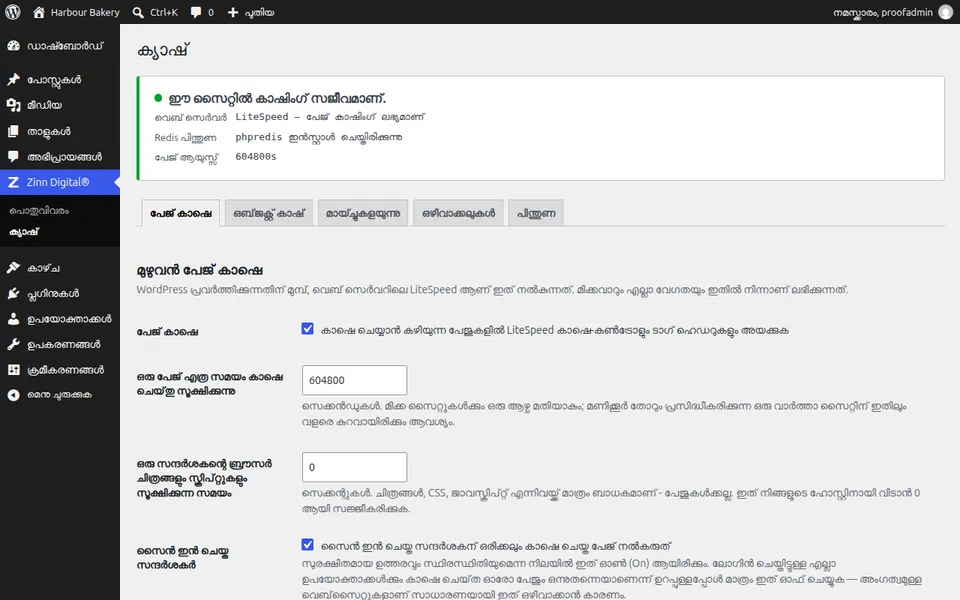Open the ഉപയോക്താക്കൾ menu item
This screenshot has height=600, width=960.
60,319
